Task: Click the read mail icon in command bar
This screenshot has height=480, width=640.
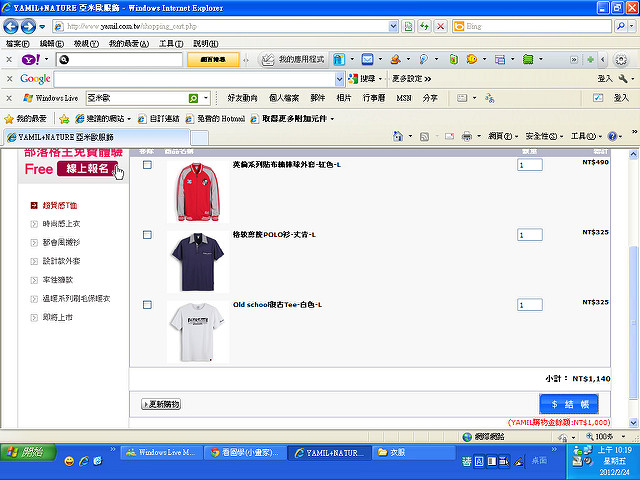Action: [449, 136]
